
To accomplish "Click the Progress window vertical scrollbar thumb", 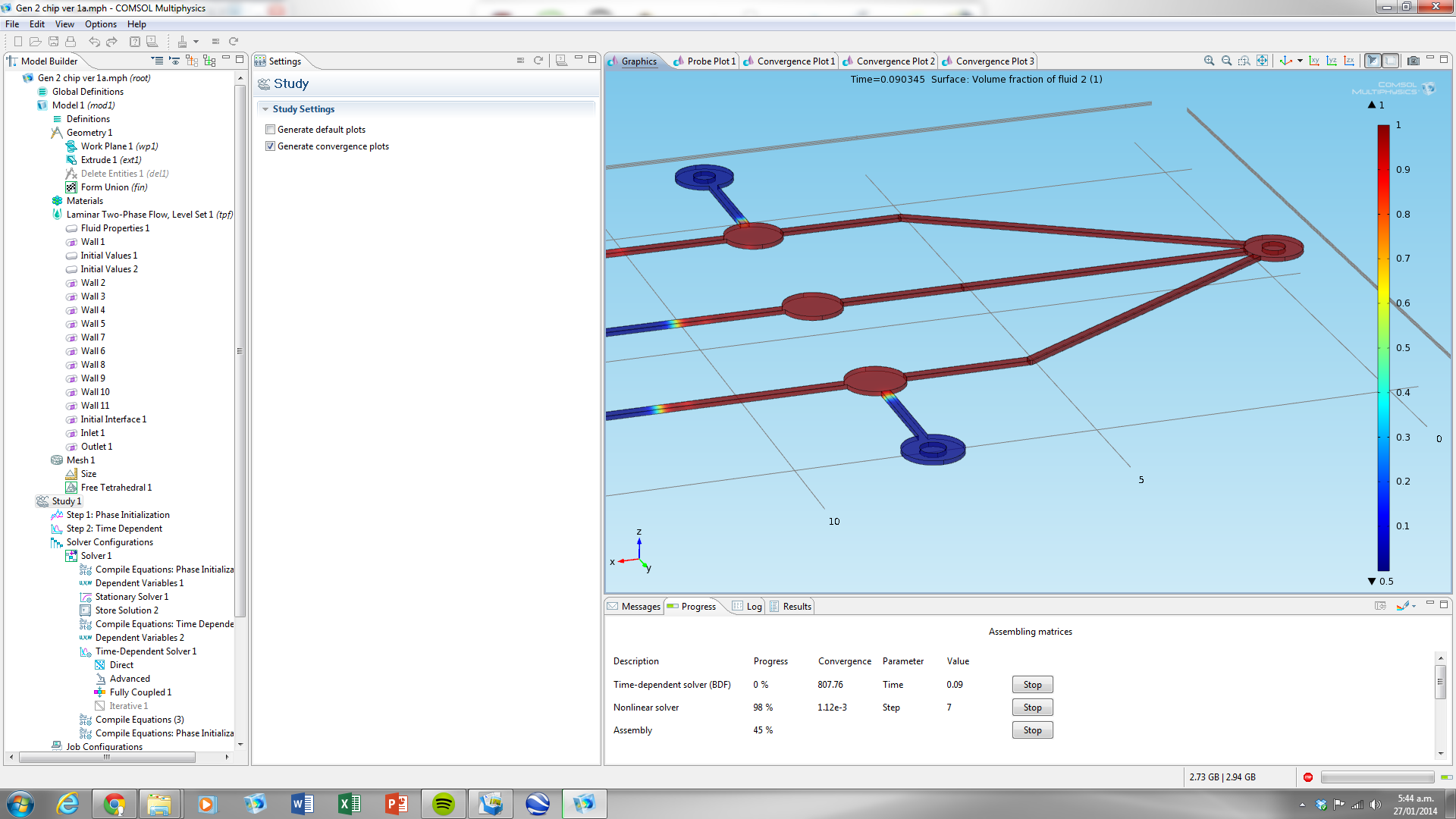I will point(1440,681).
